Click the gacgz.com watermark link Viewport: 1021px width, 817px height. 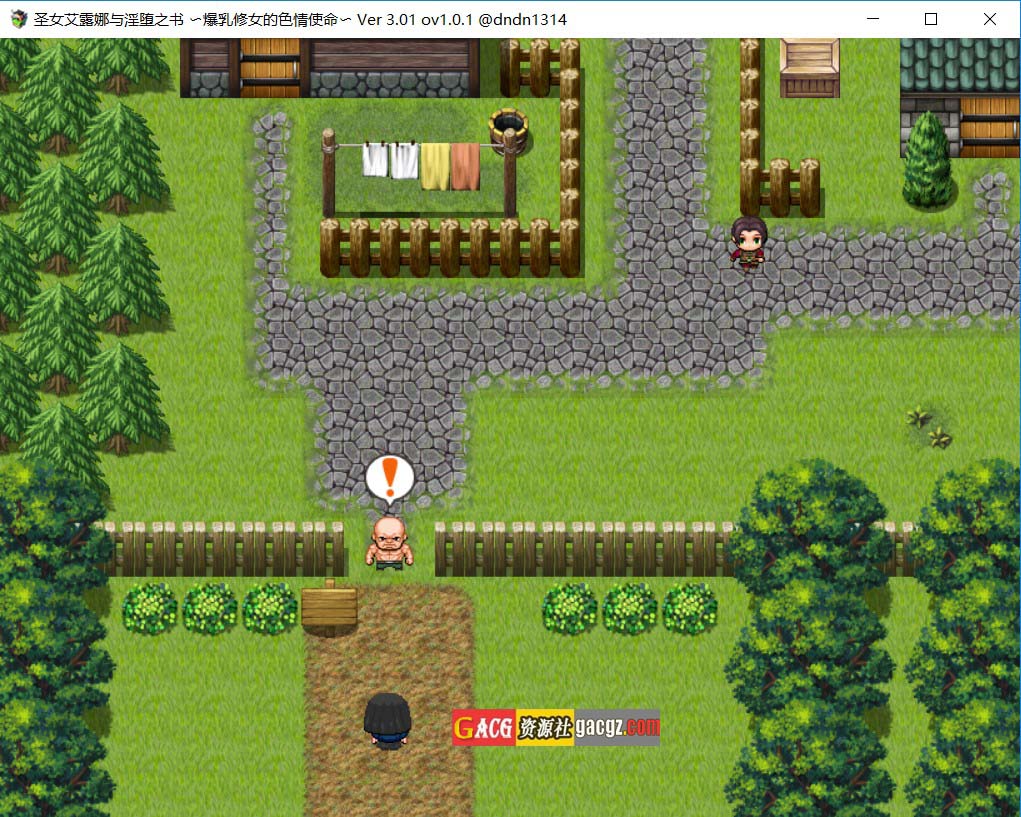click(617, 727)
